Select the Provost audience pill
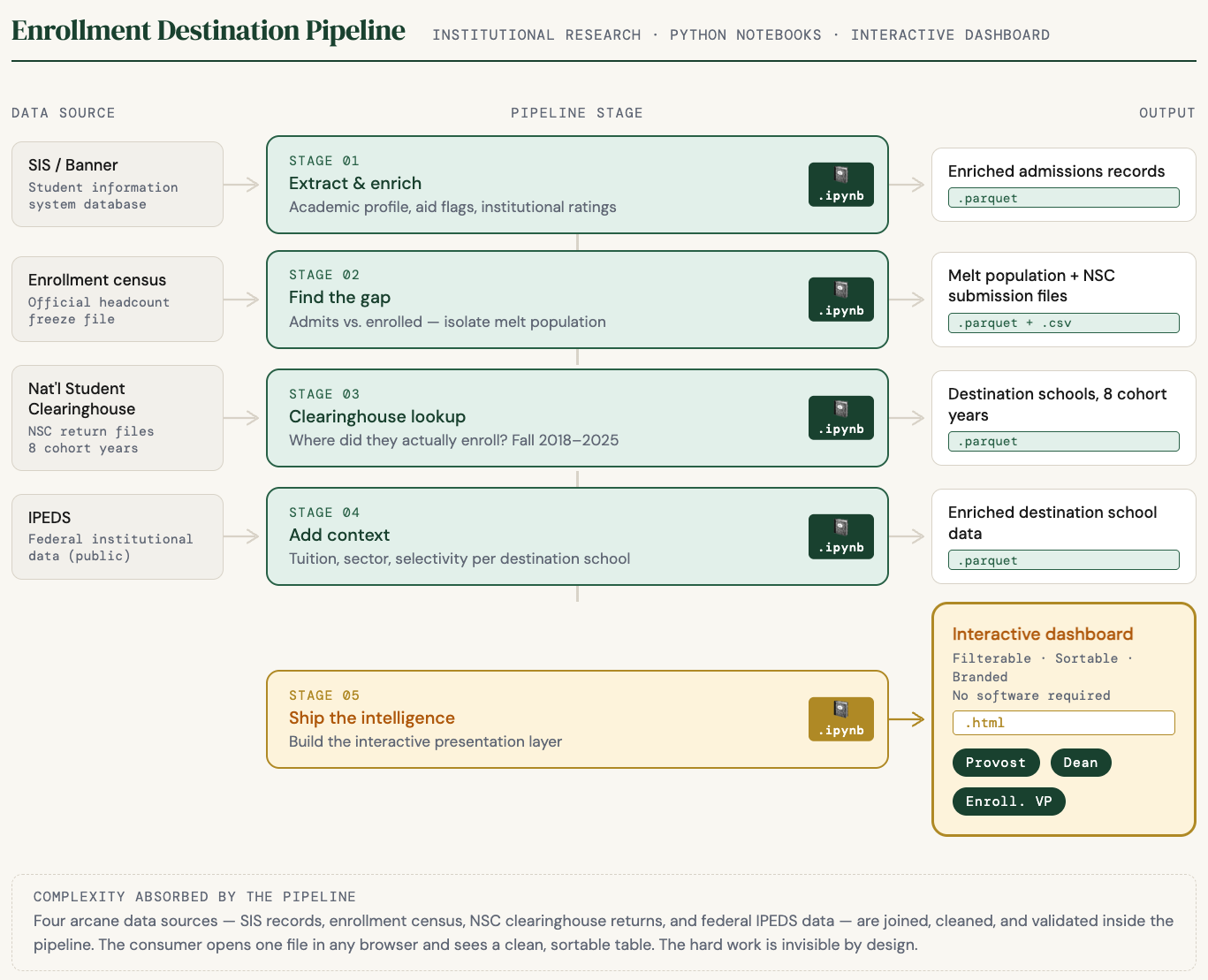The height and width of the screenshot is (980, 1208). [996, 763]
